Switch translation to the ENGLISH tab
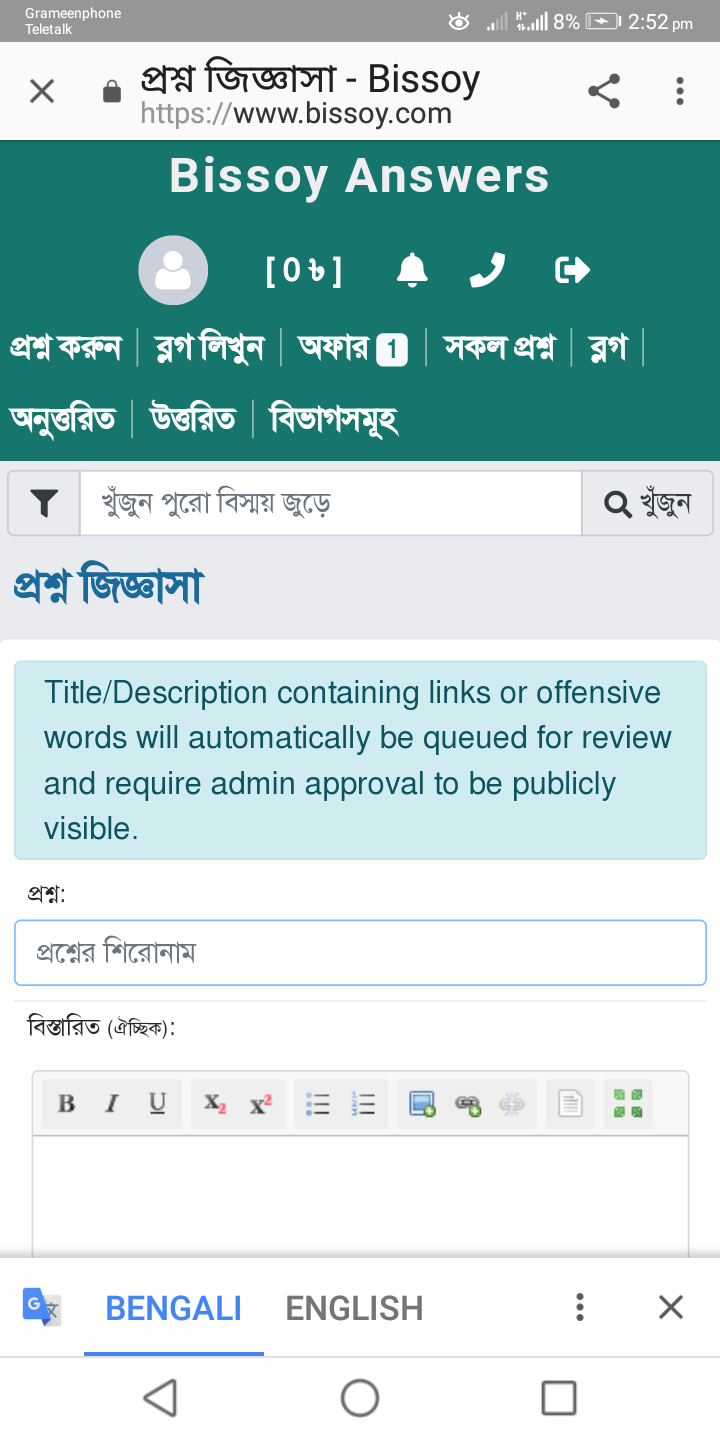 (354, 1308)
